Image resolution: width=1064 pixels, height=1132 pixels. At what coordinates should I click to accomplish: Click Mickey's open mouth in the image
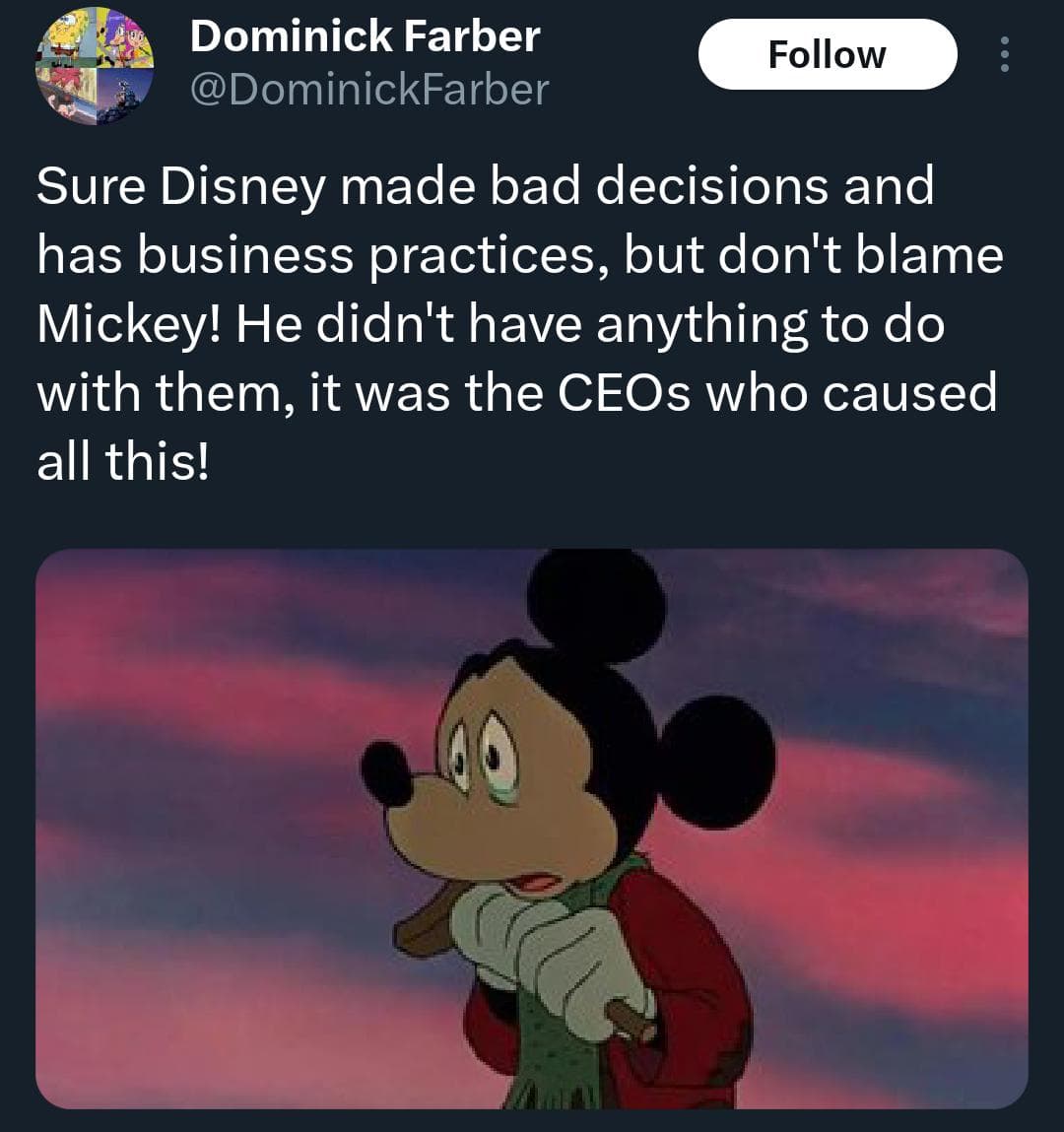click(535, 883)
